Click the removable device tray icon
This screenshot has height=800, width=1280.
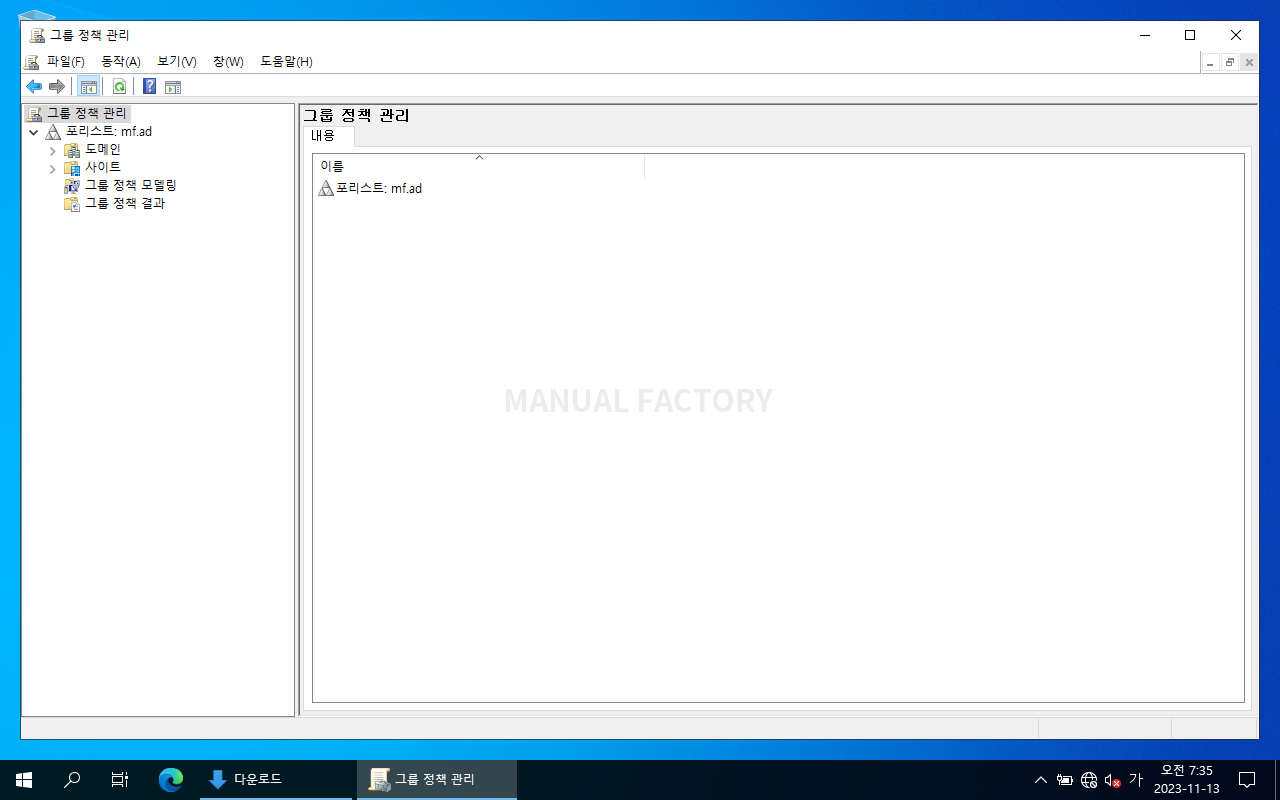[1065, 780]
